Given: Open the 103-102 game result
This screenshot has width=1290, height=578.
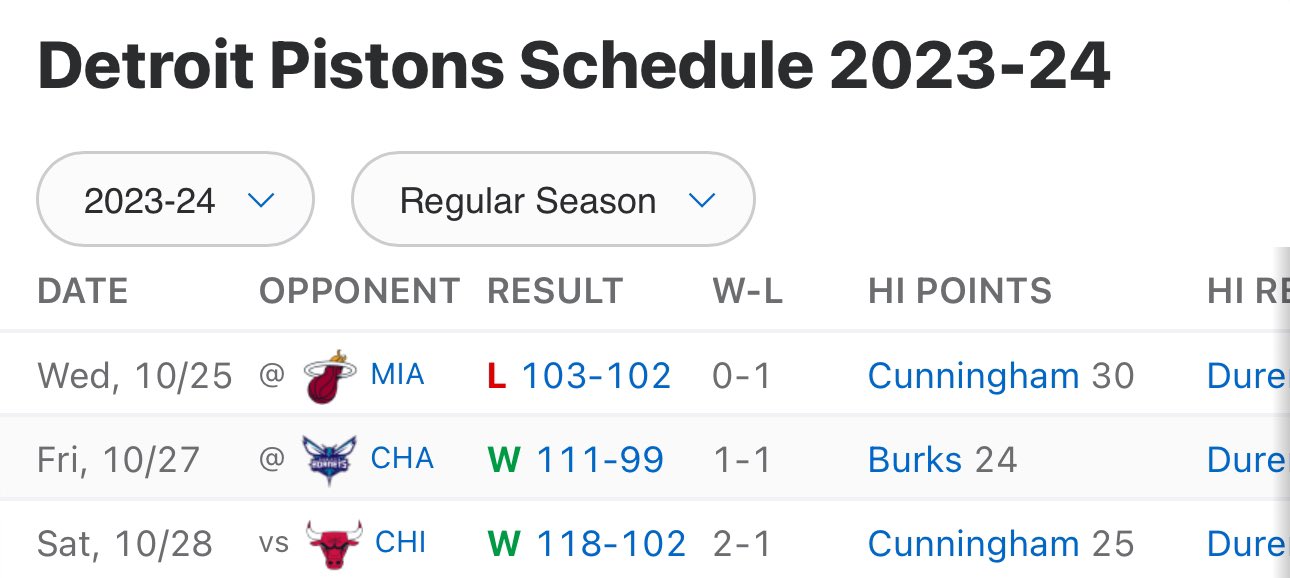Looking at the screenshot, I should 596,376.
